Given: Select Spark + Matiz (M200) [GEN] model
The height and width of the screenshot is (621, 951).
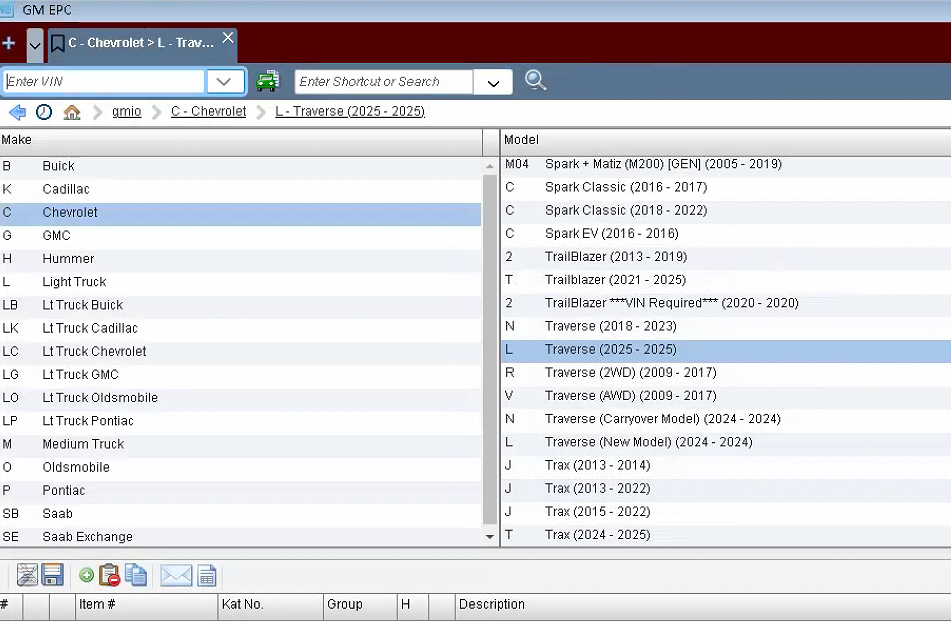Looking at the screenshot, I should tap(726, 164).
